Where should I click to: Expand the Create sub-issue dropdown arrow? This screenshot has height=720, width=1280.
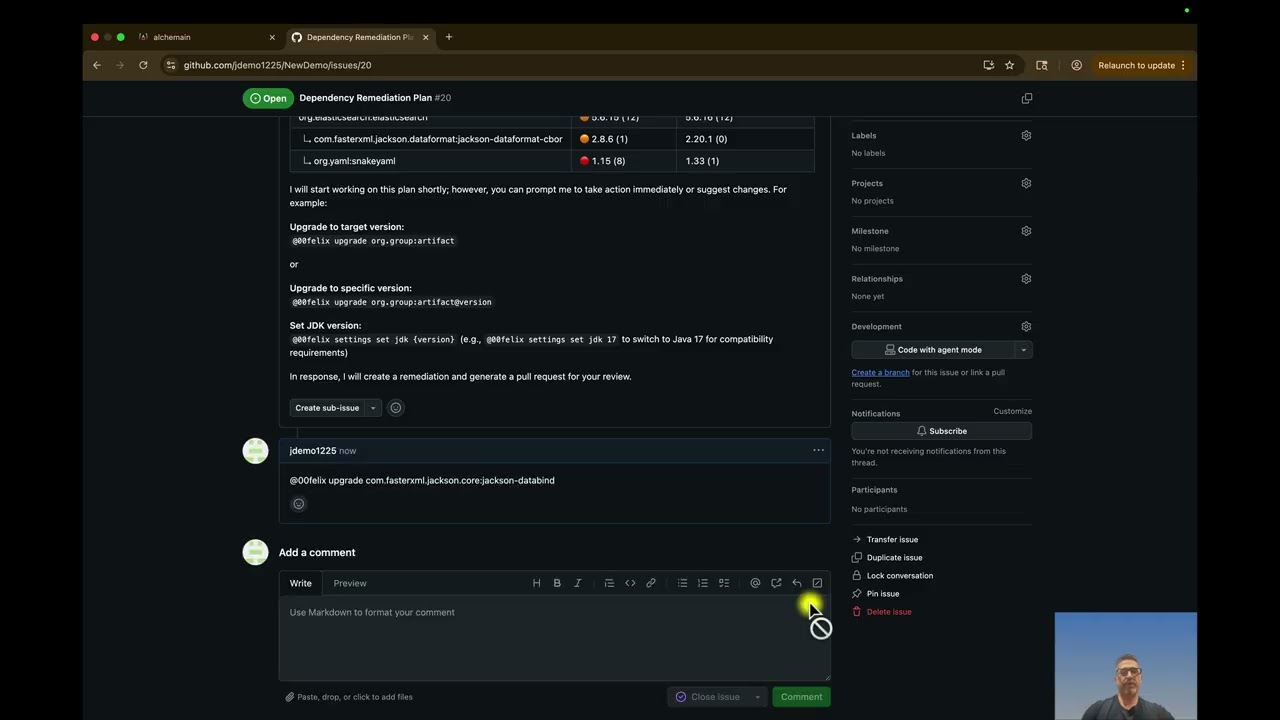373,408
